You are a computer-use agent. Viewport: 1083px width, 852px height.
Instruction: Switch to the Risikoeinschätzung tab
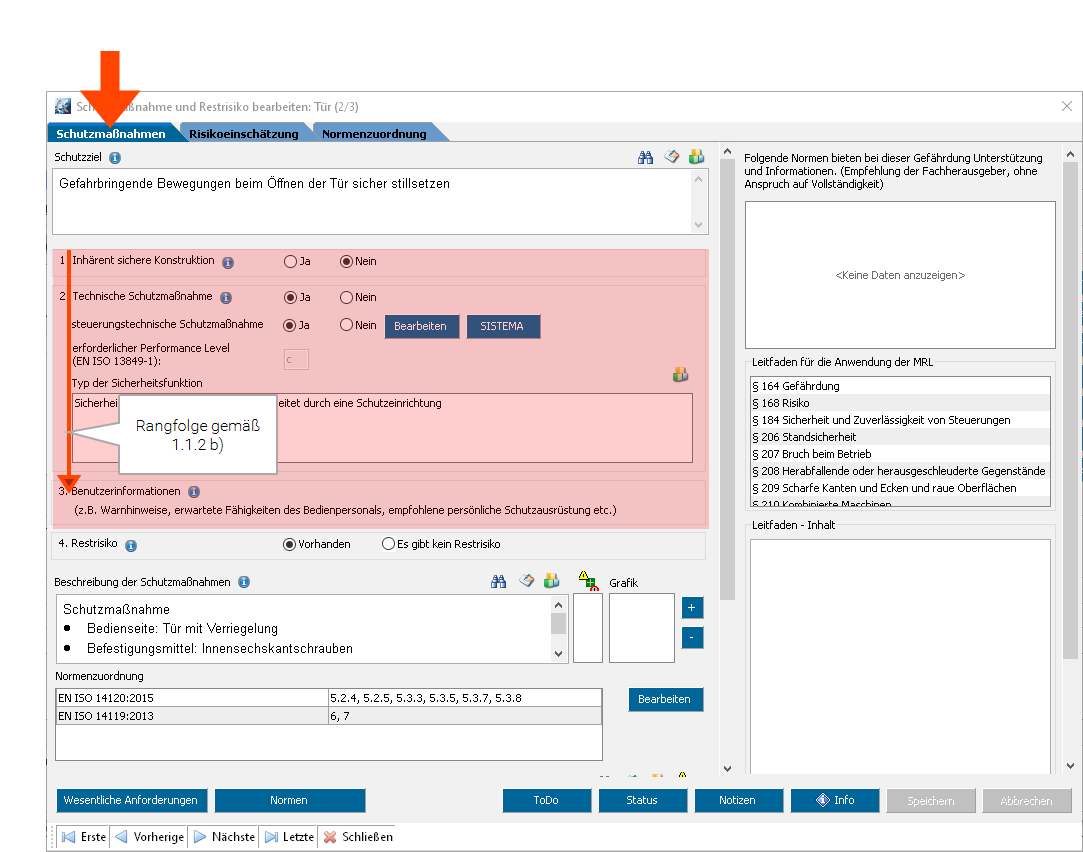click(243, 134)
